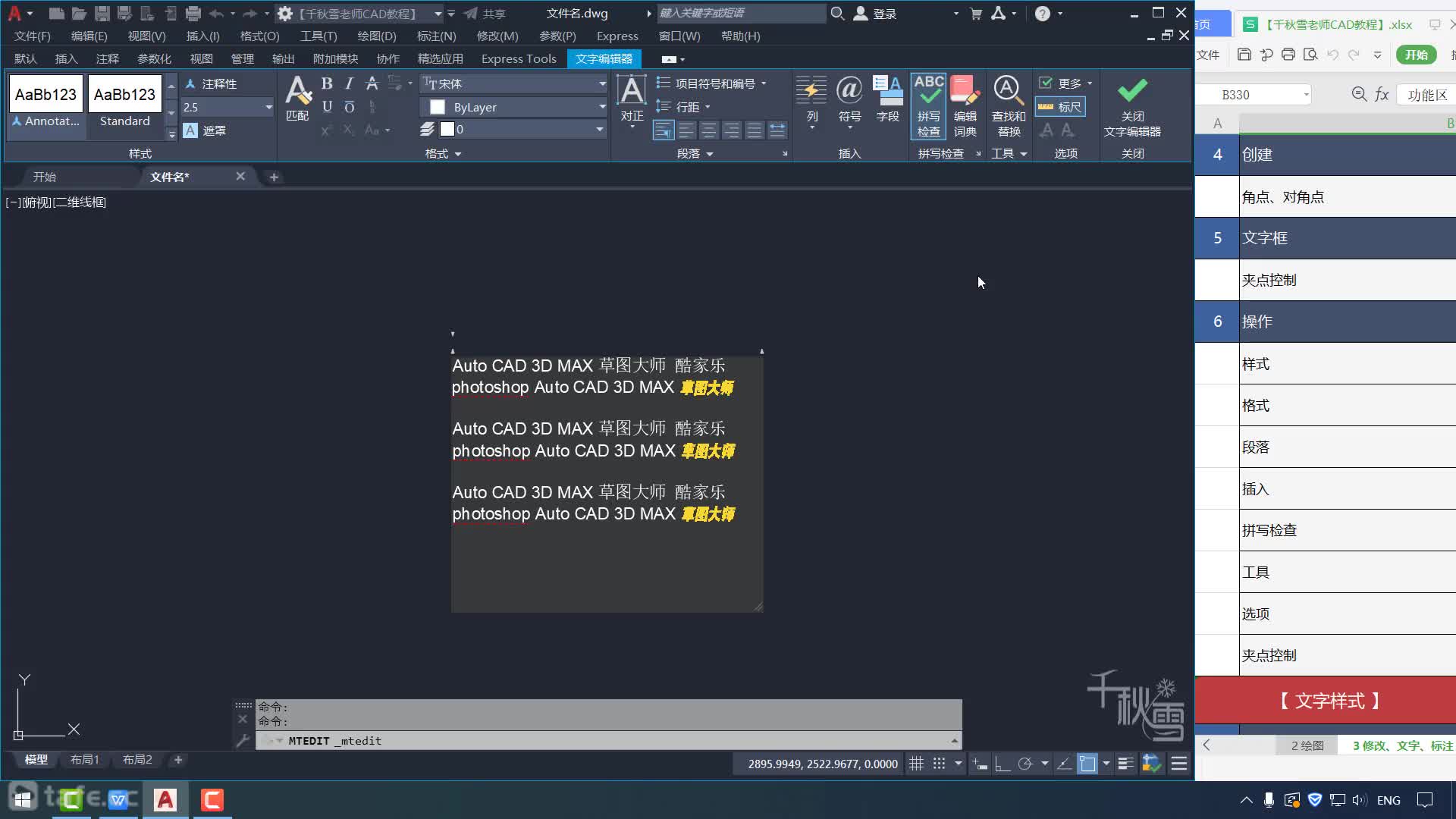Open the ByLayer text color dropdown

[x=602, y=107]
